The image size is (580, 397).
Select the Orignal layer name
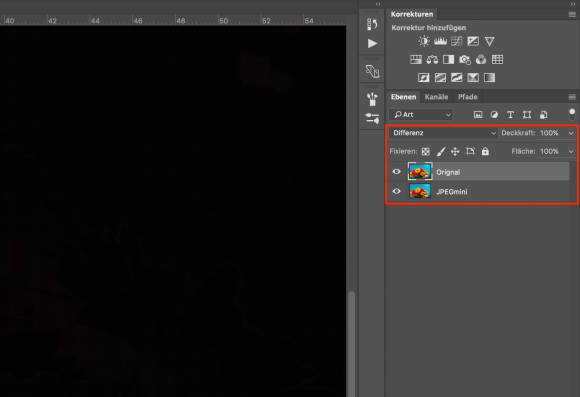tap(448, 172)
